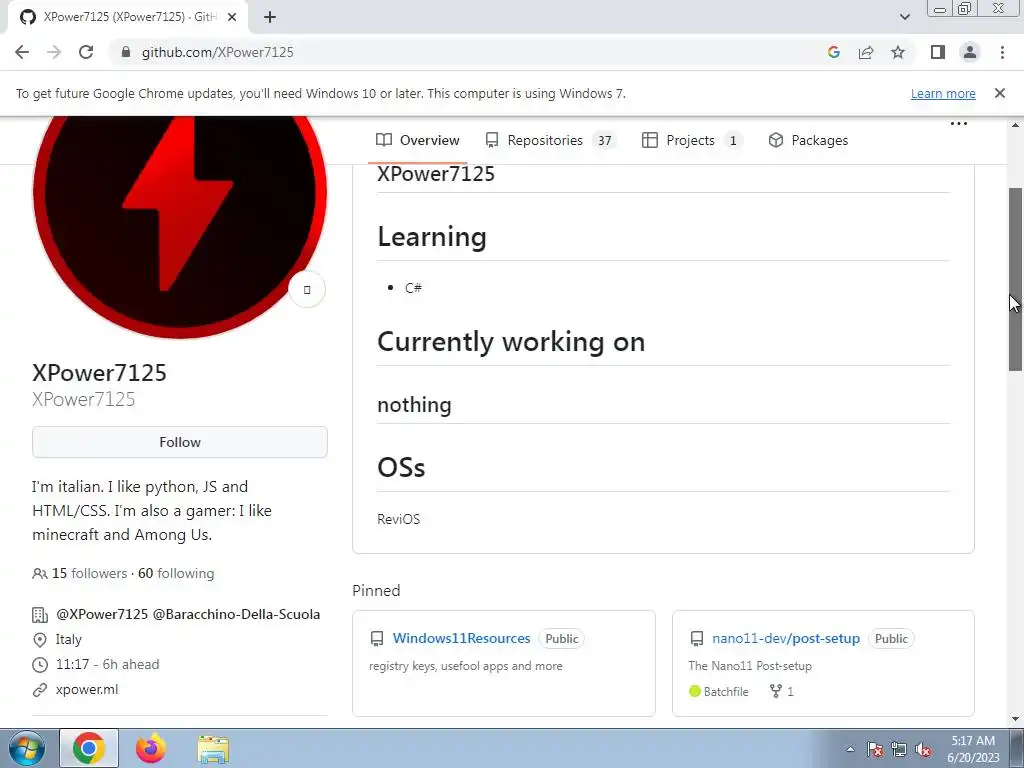Click the taskbar clock showing 5:17 AM
1024x768 pixels.
coord(973,749)
